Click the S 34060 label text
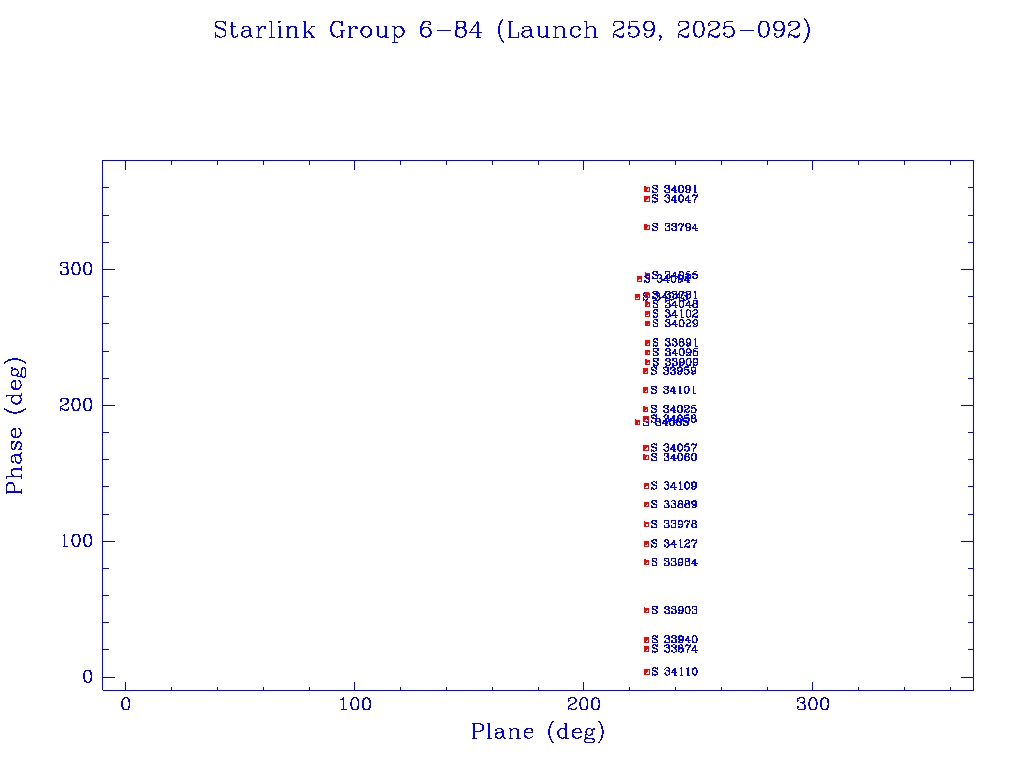The image size is (1024, 768). click(x=675, y=457)
